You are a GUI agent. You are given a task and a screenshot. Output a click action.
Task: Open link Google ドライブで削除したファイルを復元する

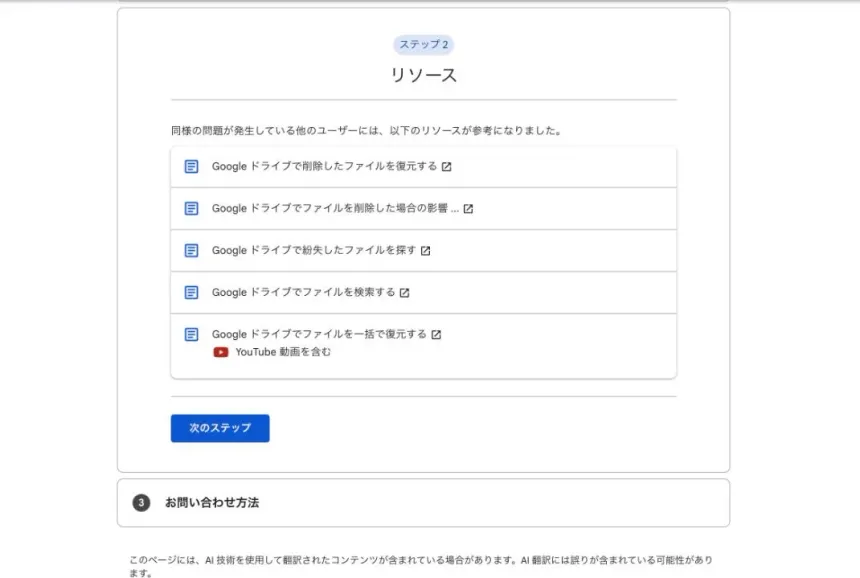coord(324,166)
